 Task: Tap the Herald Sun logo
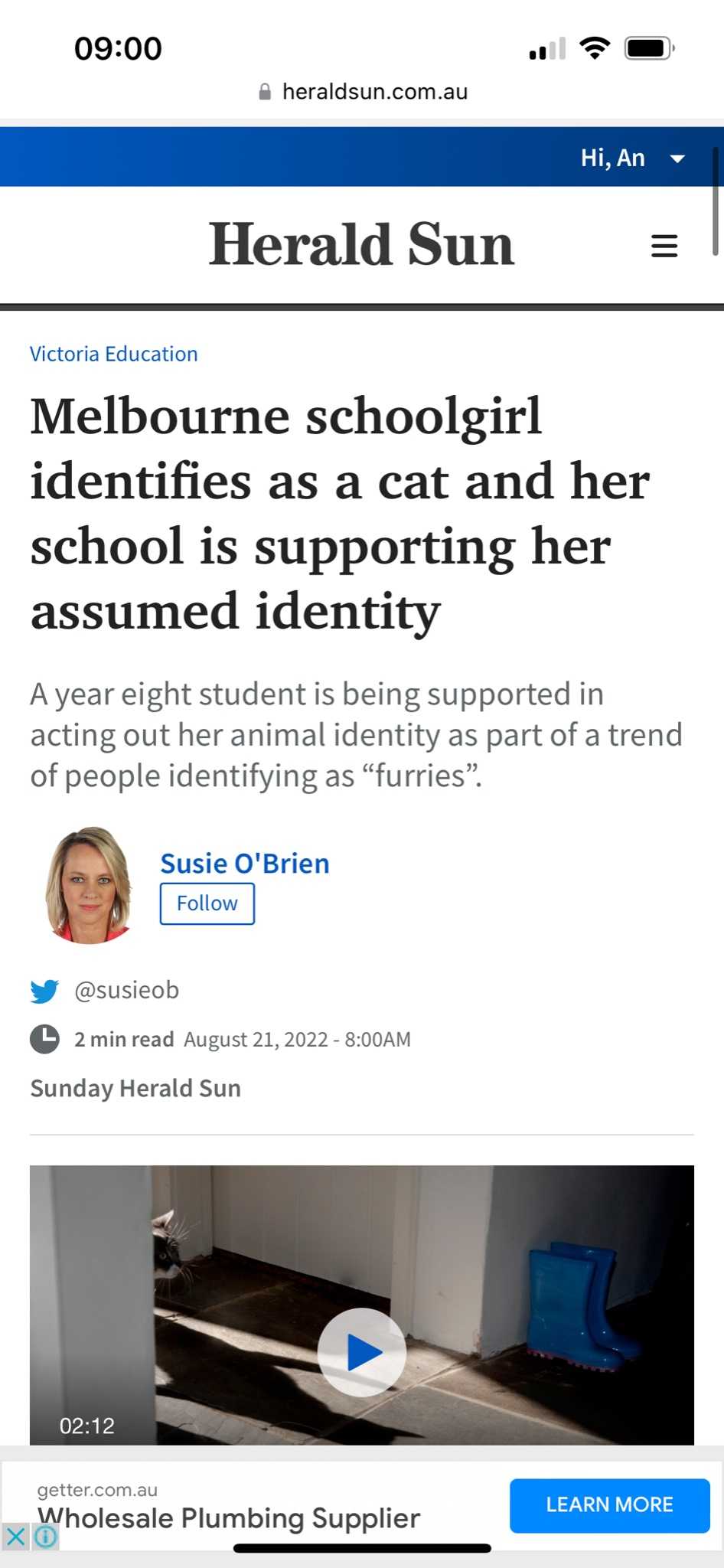[x=361, y=244]
